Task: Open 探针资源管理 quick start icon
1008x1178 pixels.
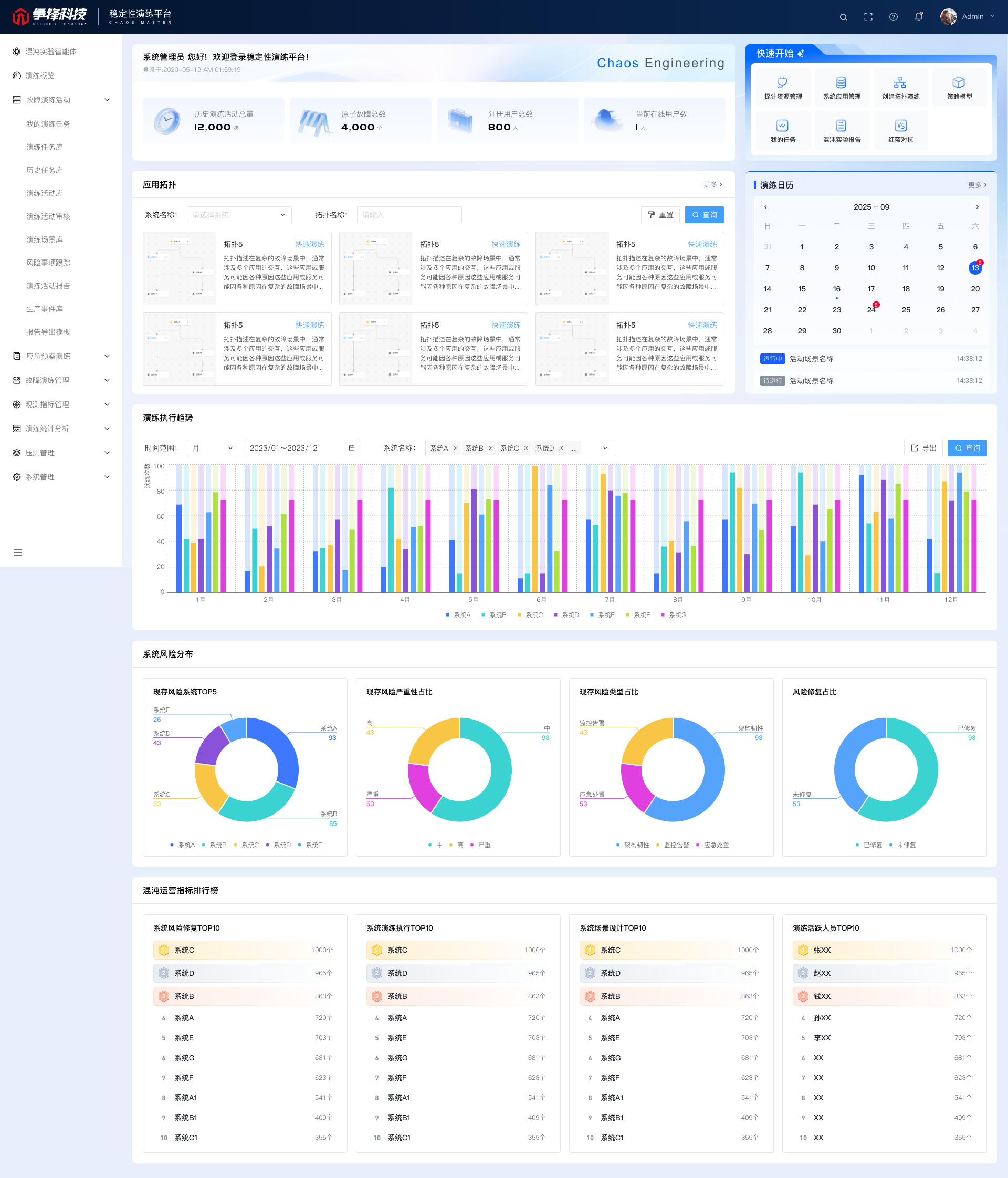Action: pos(783,88)
